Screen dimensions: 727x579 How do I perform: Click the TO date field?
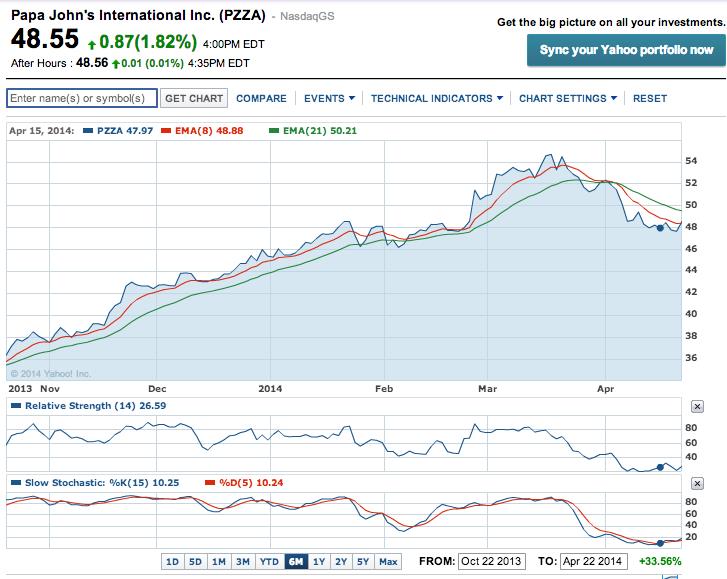[593, 561]
